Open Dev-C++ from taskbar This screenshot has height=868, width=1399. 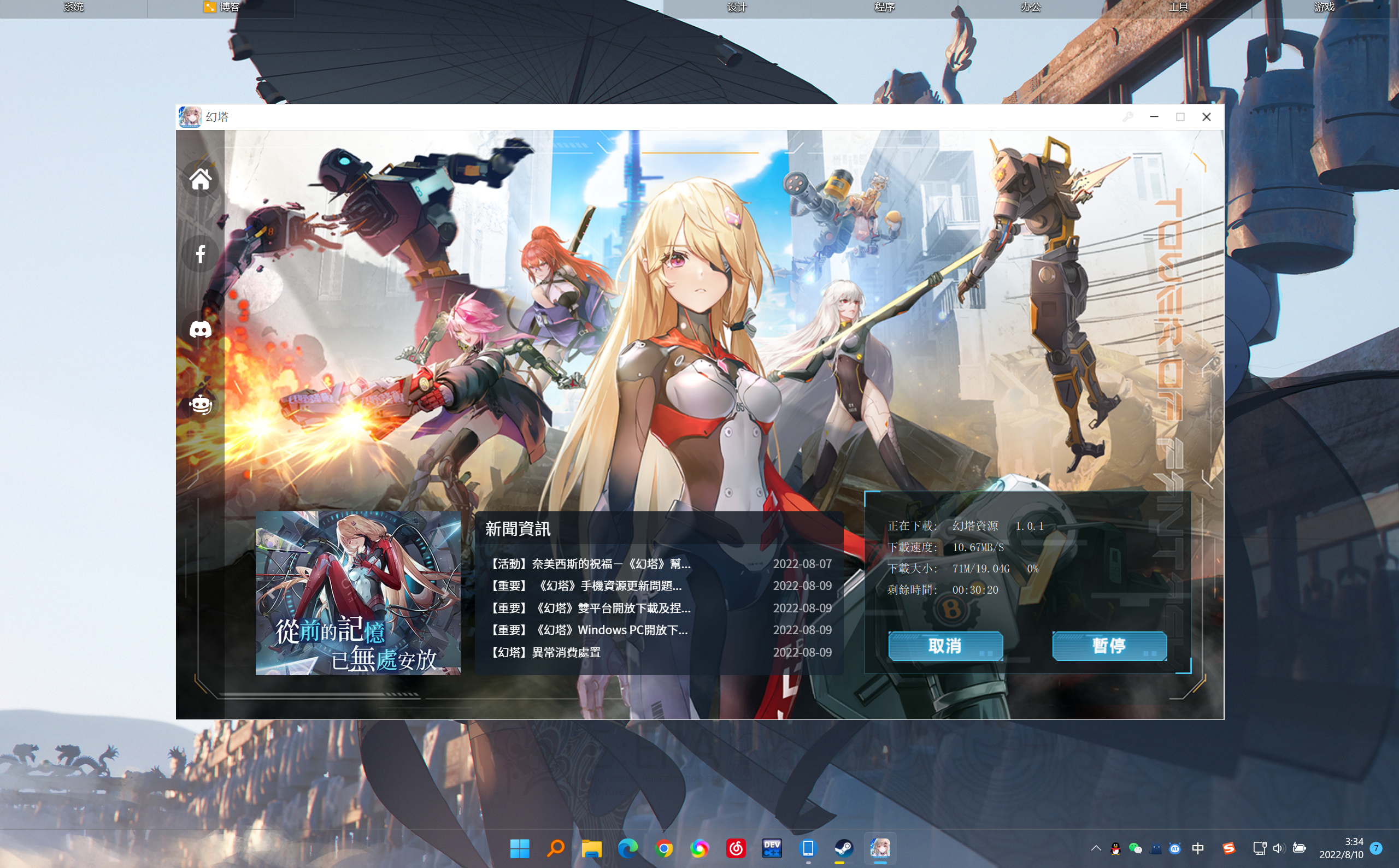(772, 848)
